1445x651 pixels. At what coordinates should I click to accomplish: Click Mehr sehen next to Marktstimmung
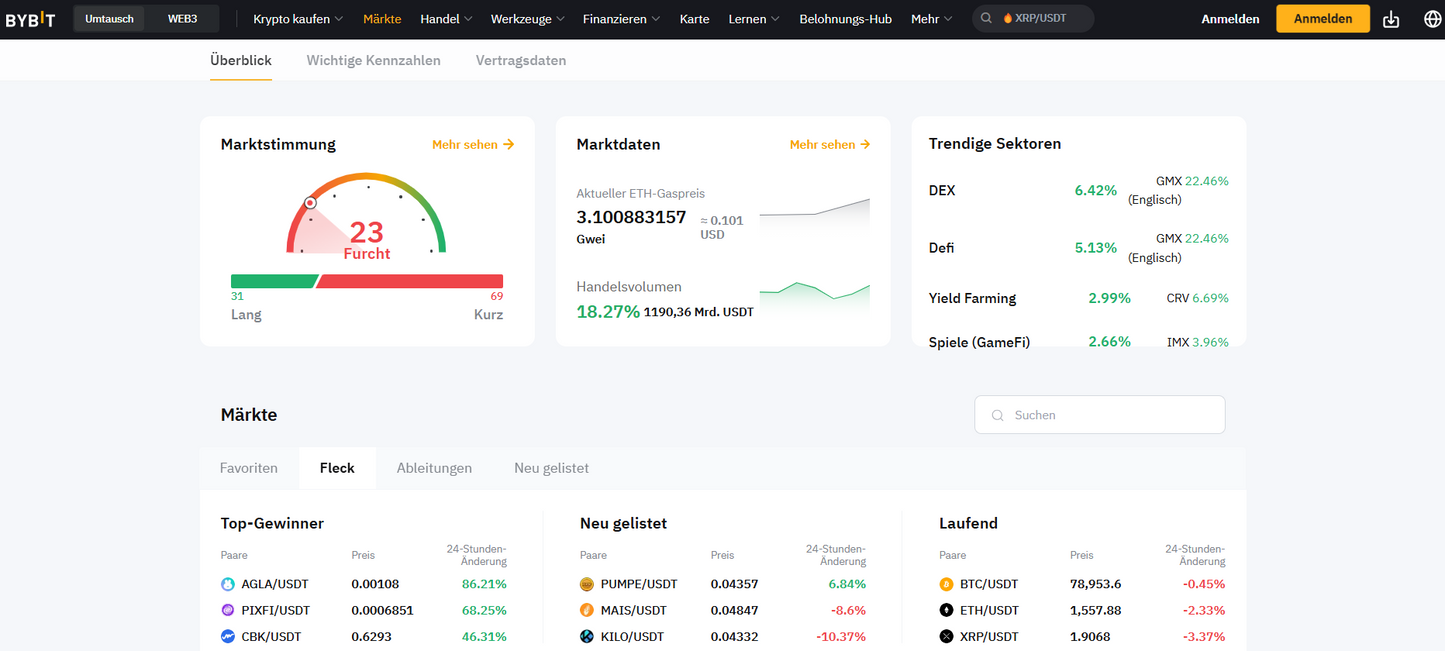coord(473,144)
